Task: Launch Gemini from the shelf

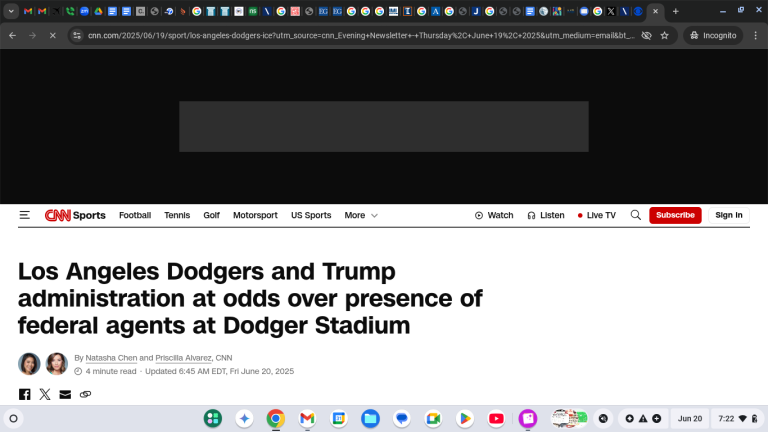Action: pyautogui.click(x=244, y=419)
